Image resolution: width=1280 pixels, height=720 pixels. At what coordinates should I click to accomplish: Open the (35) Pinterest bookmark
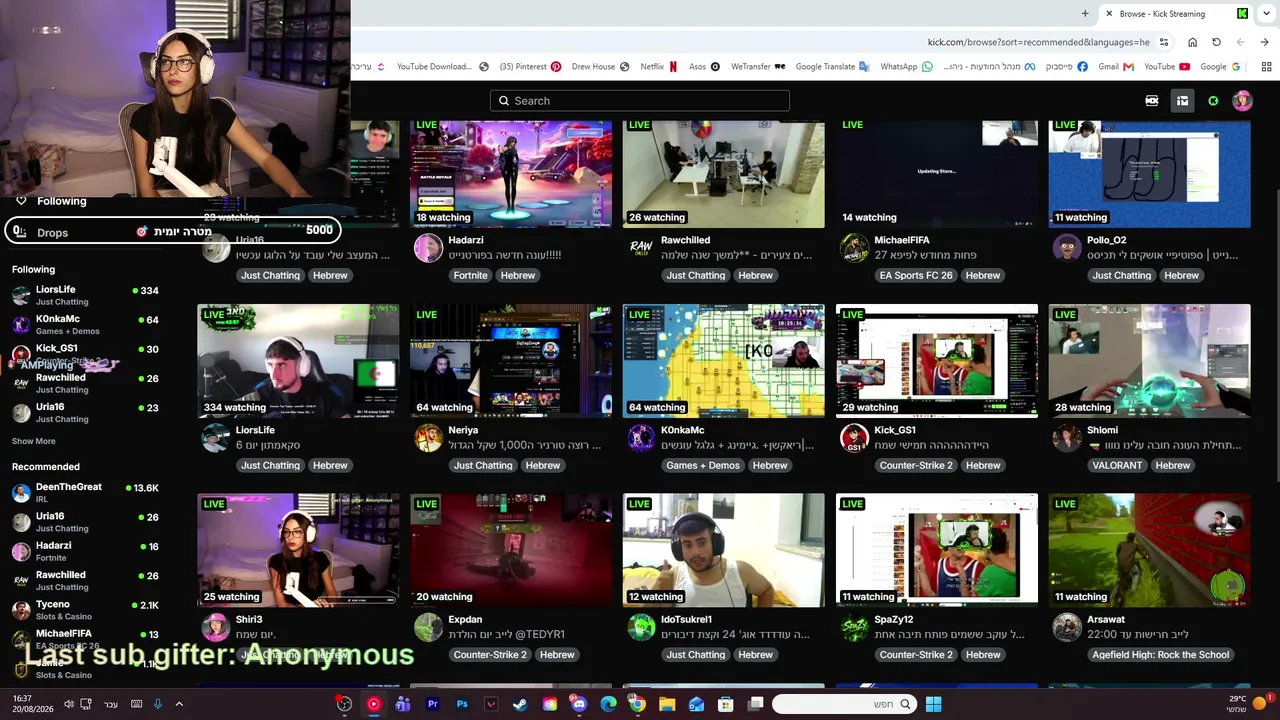(530, 67)
